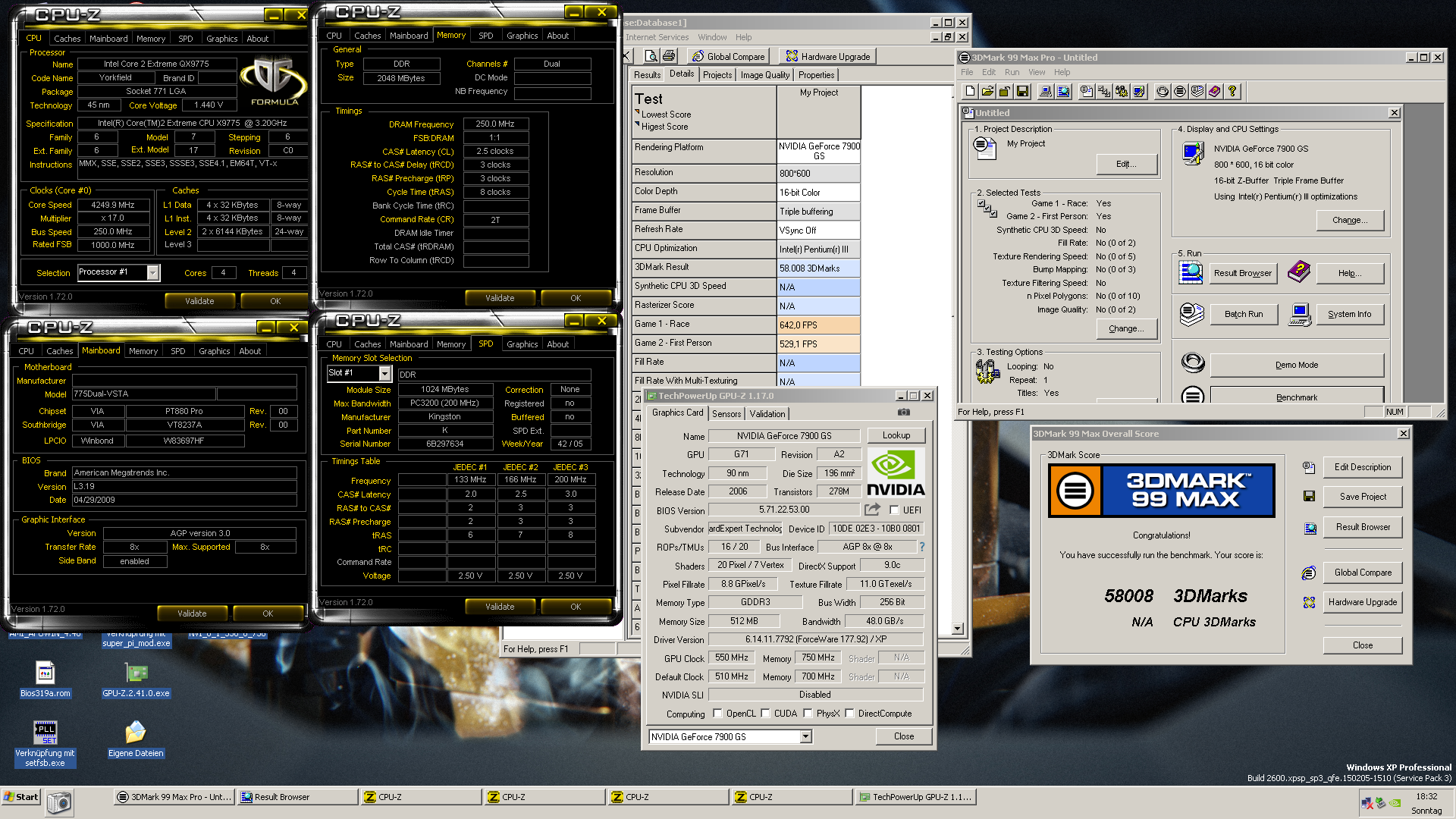Switch to Graphics tab in the CPU-Z SPD window
The image size is (1456, 819).
(x=522, y=345)
